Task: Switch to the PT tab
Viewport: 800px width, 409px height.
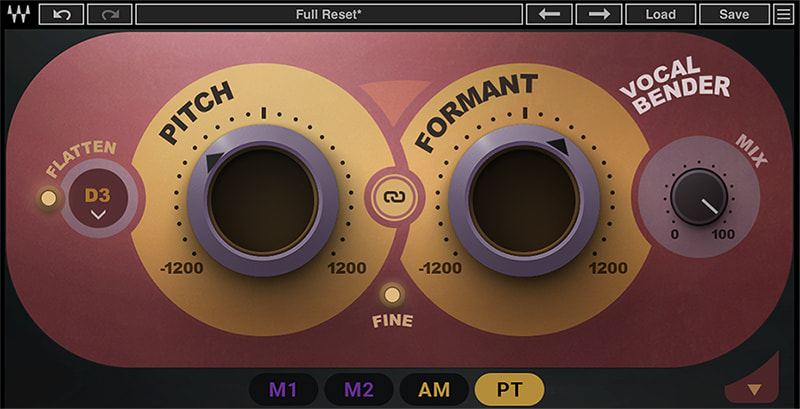Action: [x=509, y=389]
